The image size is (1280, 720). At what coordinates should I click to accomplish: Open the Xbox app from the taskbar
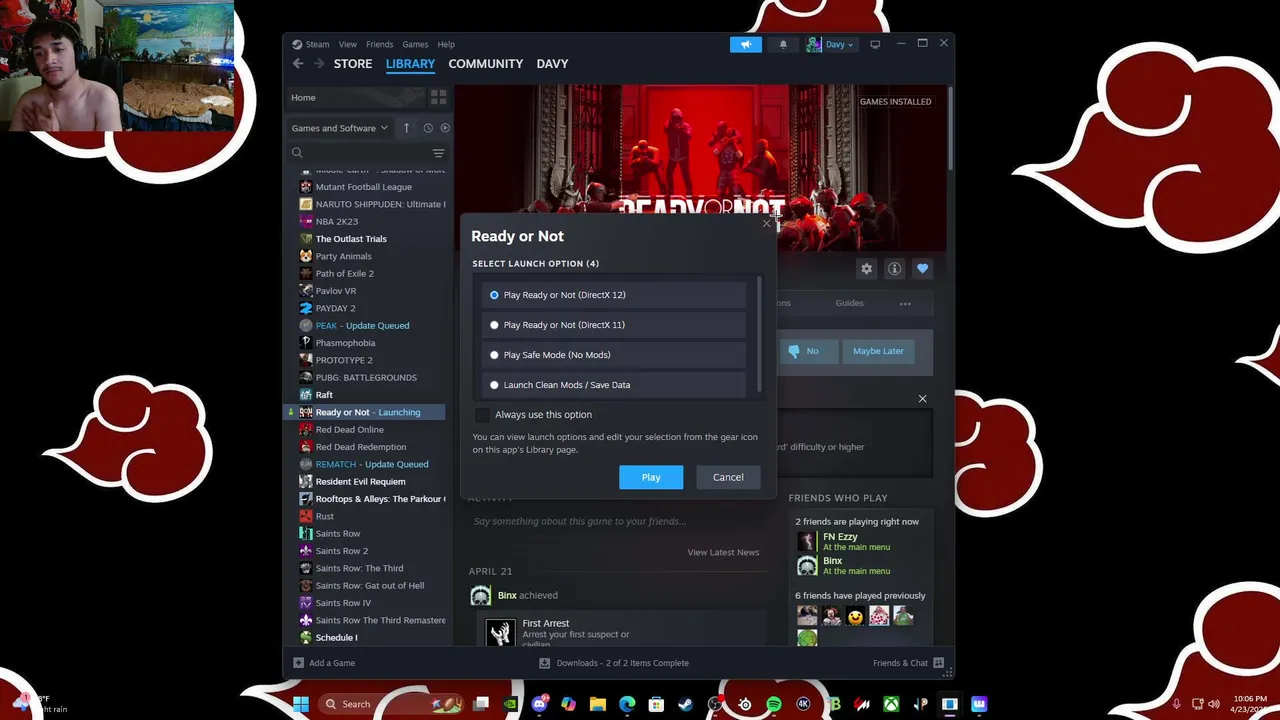[891, 704]
